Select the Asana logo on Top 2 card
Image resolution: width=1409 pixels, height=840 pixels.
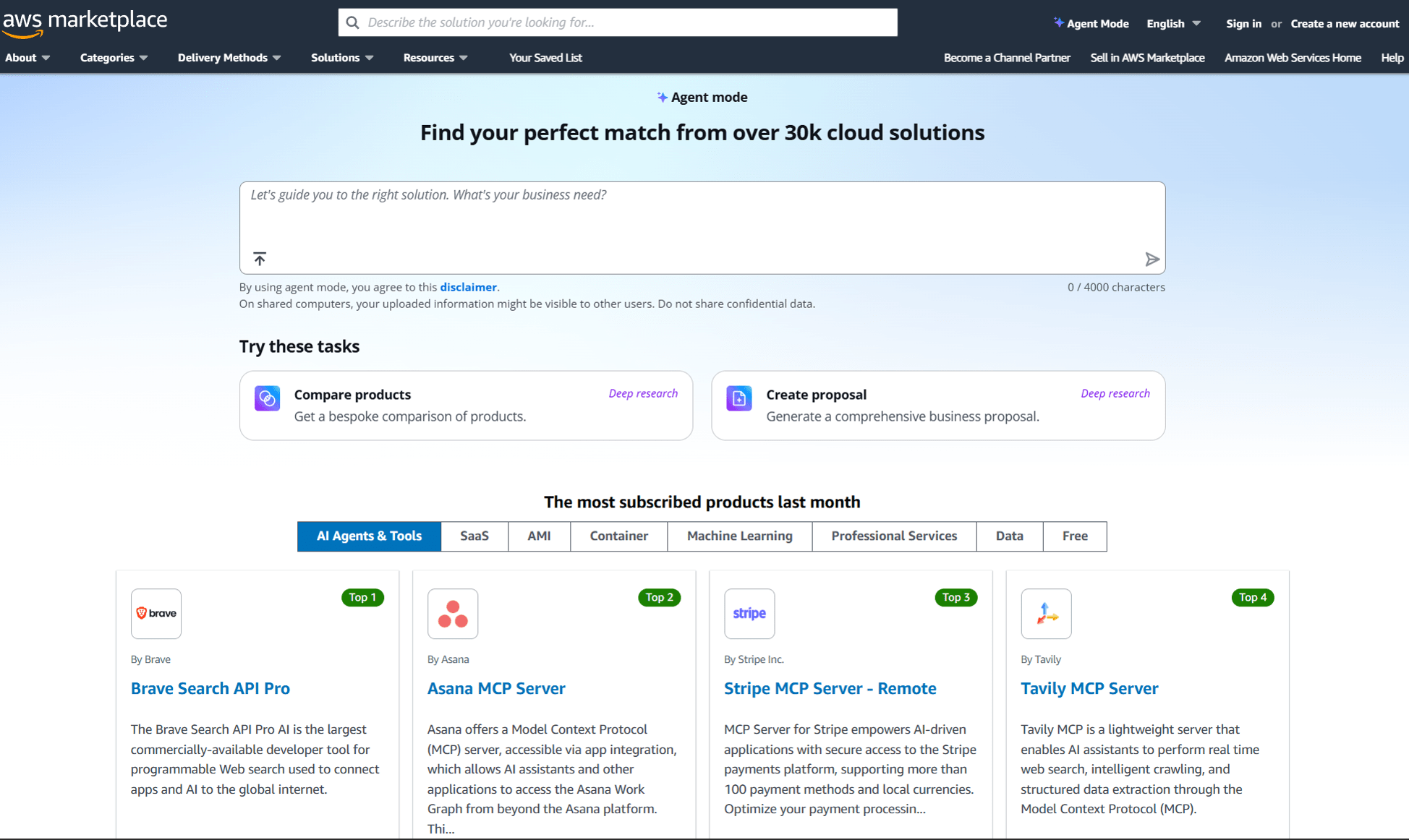coord(452,613)
